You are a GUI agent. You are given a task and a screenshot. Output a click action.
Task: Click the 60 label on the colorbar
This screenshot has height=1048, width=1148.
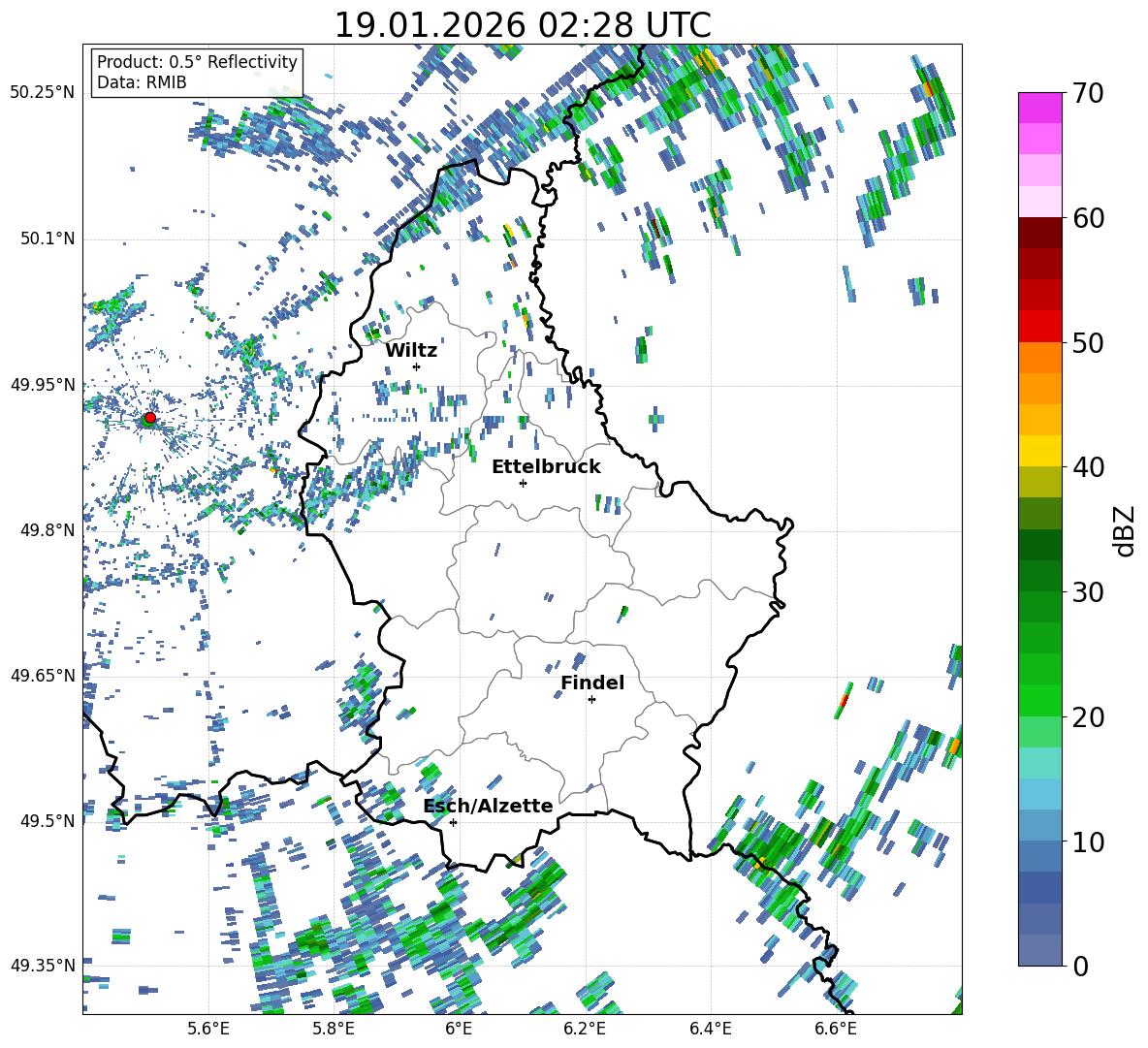coord(1088,218)
